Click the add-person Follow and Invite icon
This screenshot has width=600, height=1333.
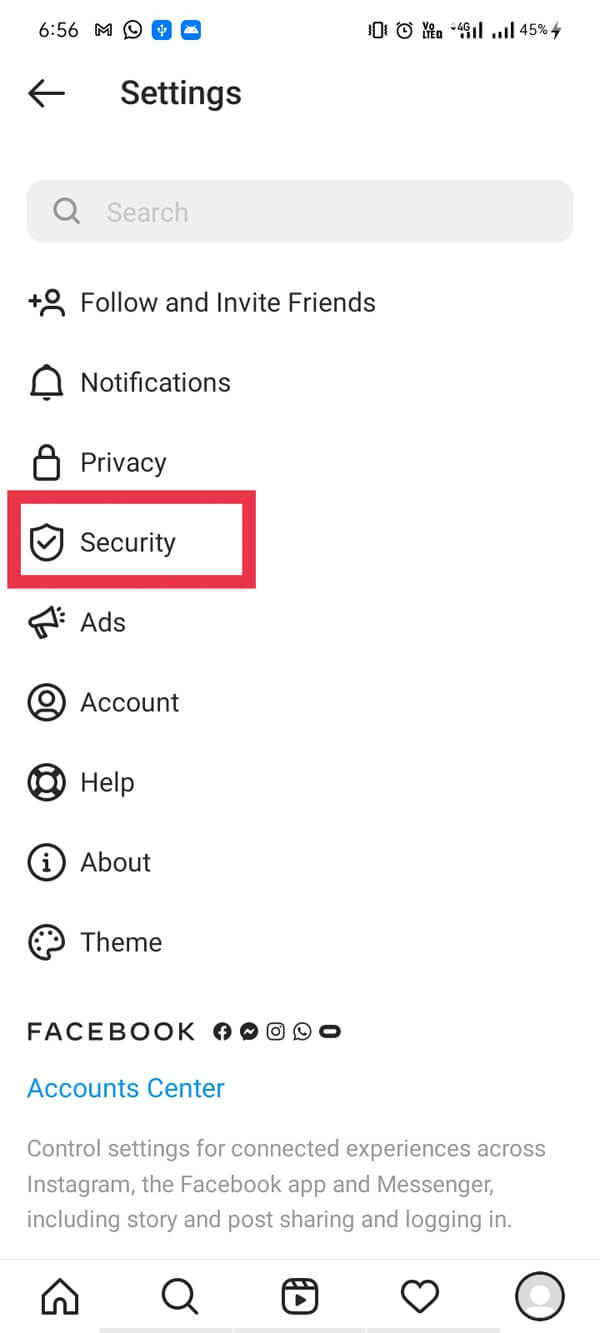click(46, 302)
